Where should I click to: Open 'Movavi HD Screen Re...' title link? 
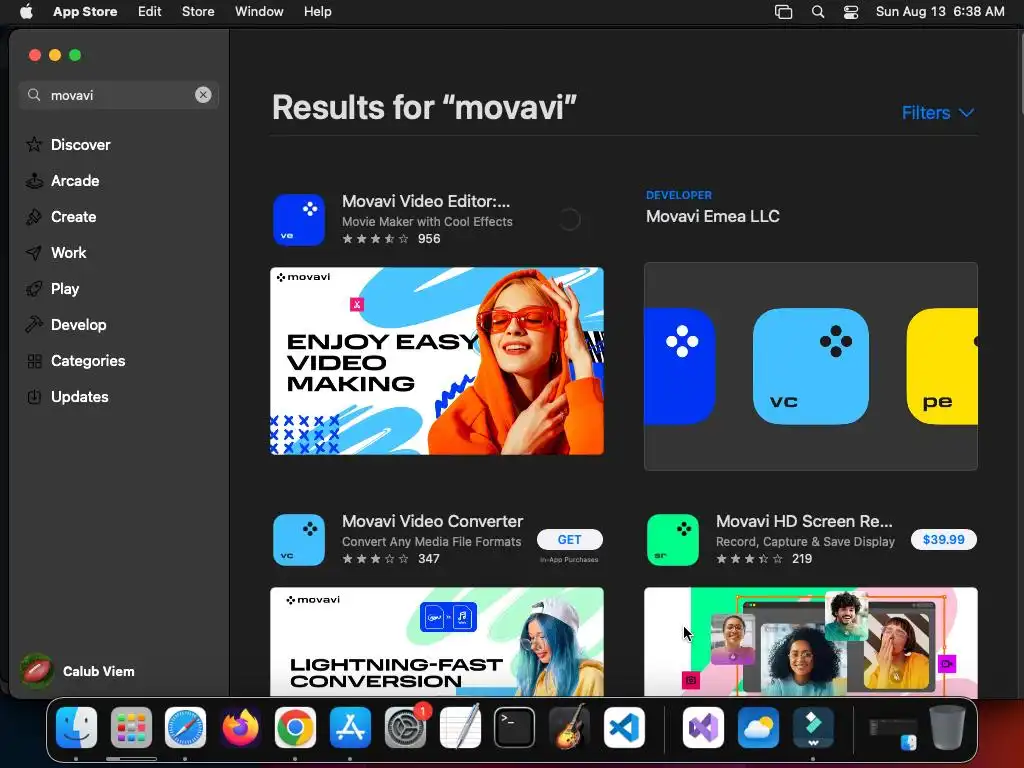804,521
